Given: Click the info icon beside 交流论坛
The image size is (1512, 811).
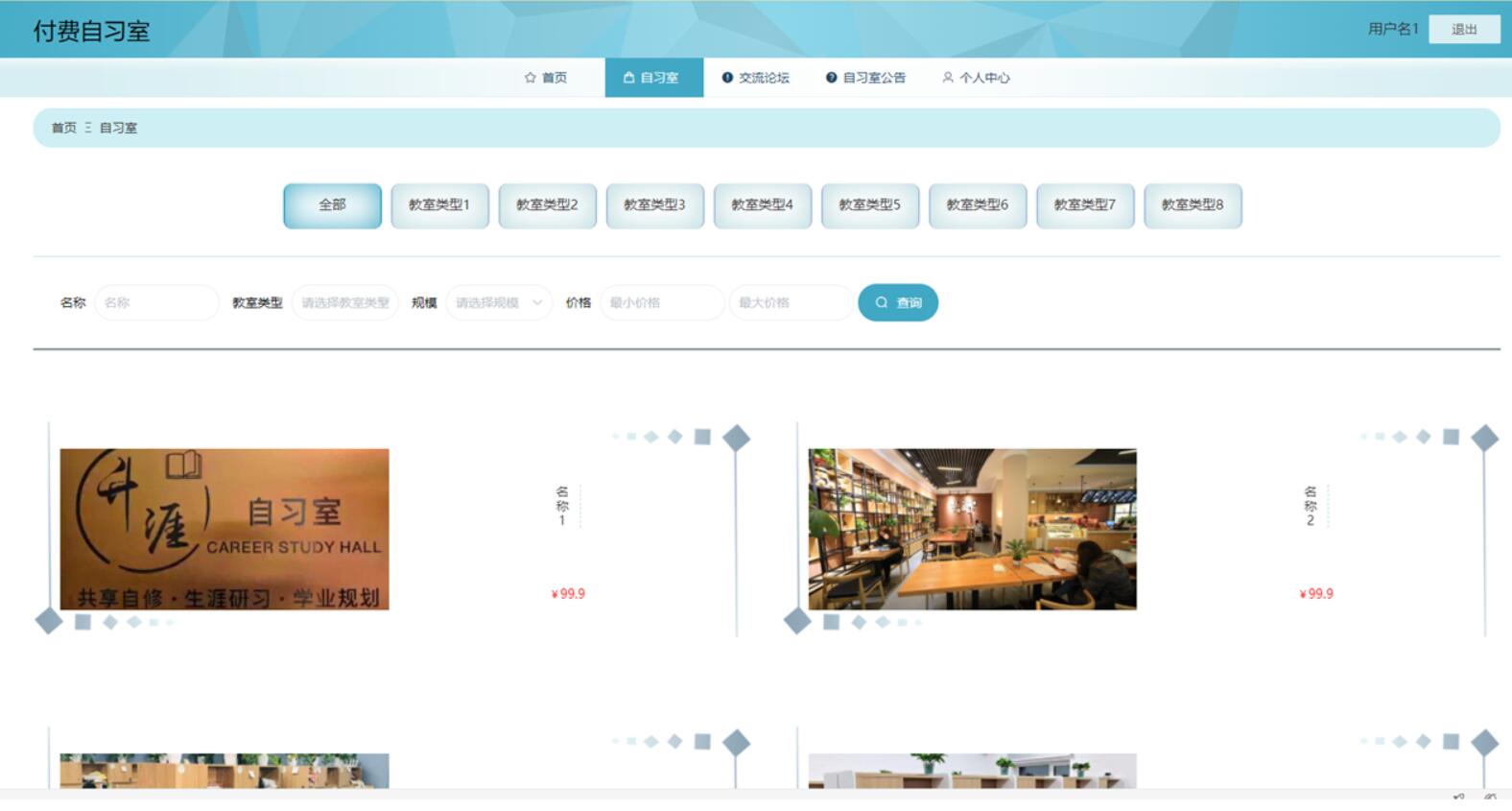Looking at the screenshot, I should click(727, 78).
